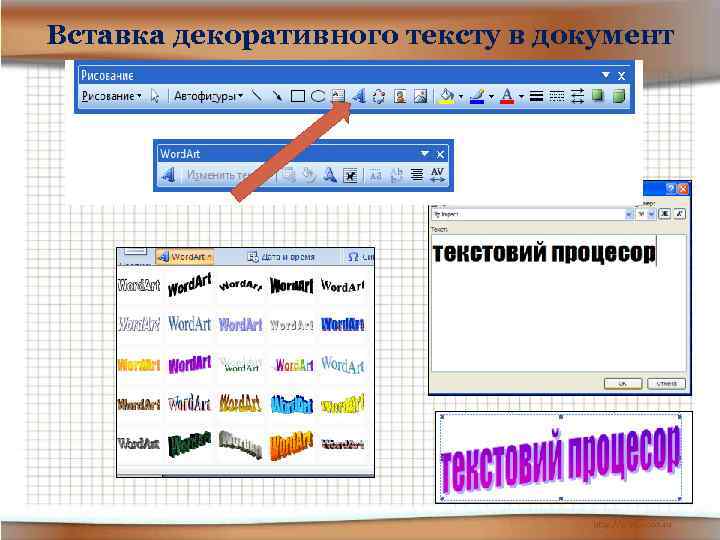
Task: Choose the black tilted-upward WordArt style
Action: 190,285
